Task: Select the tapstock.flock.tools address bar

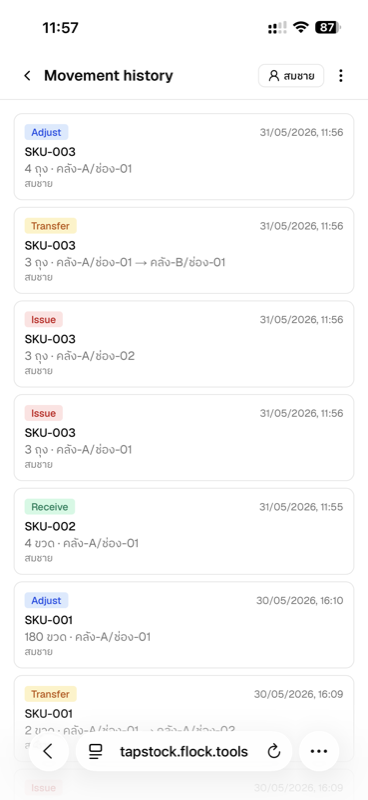Action: [x=184, y=751]
